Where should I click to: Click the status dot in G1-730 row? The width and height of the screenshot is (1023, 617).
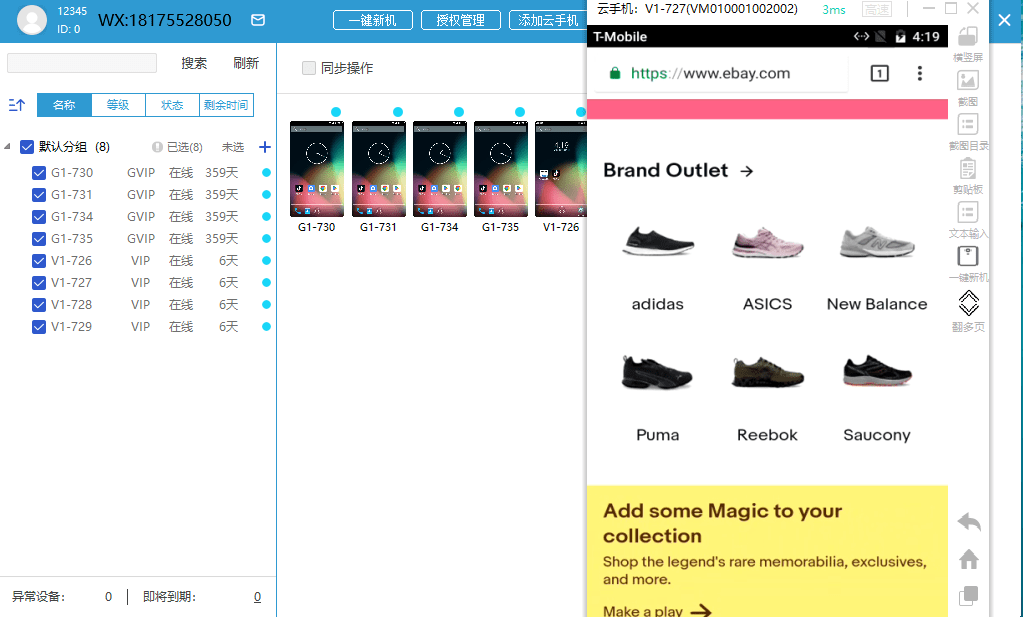(x=266, y=173)
